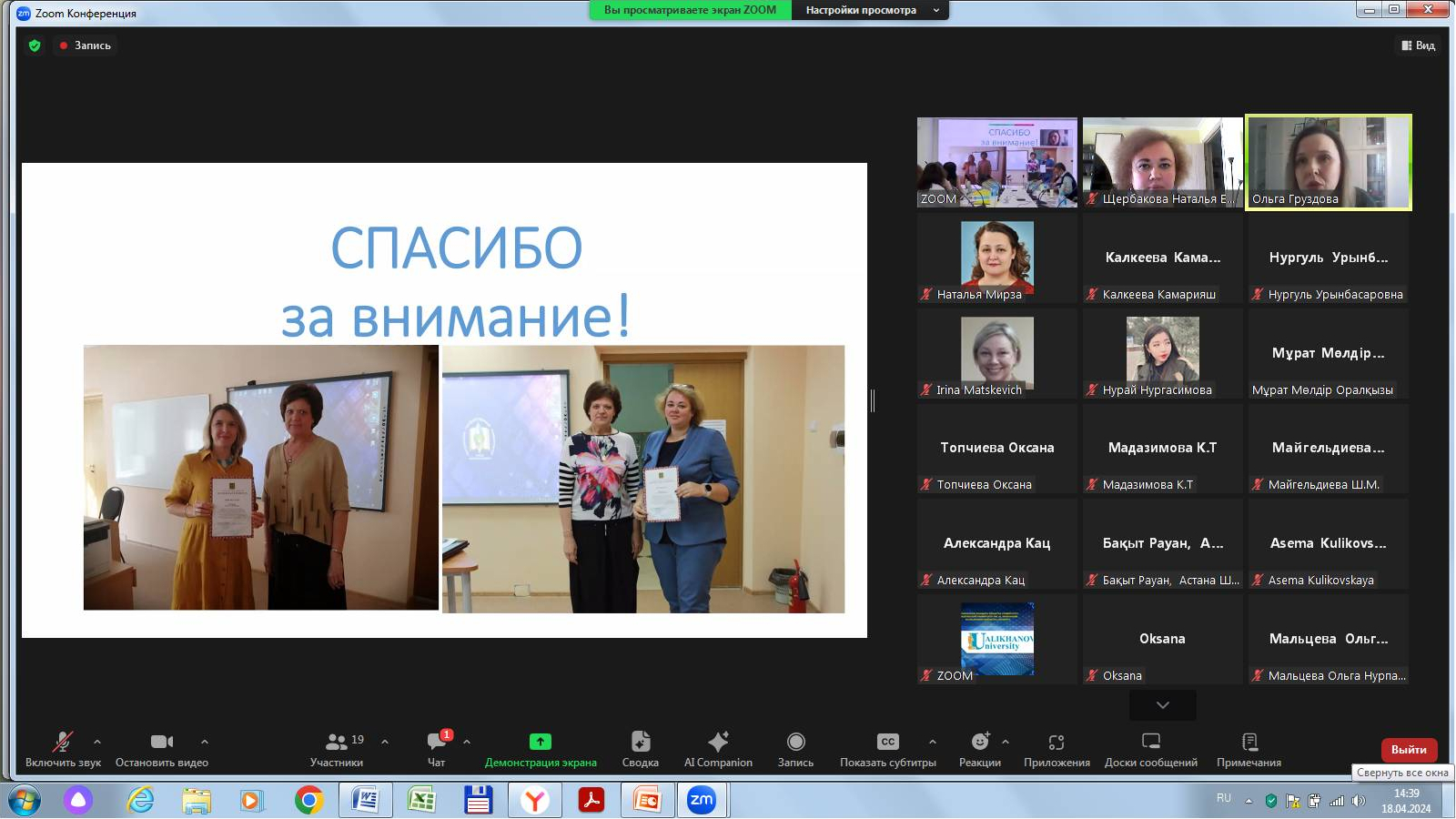Launch AI Companion

point(718,749)
